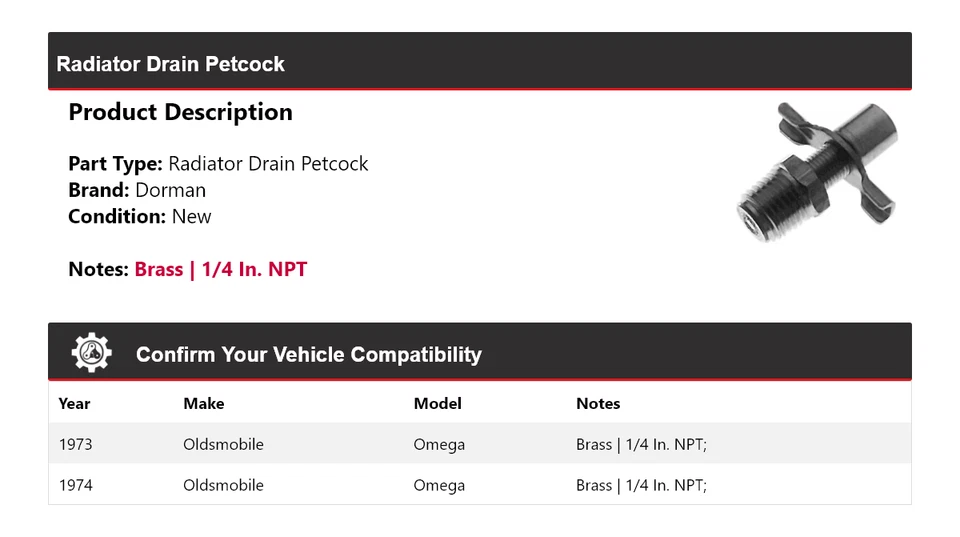Click the Part Type: Radiator Drain Petcock line
The image size is (960, 537).
[x=218, y=164]
